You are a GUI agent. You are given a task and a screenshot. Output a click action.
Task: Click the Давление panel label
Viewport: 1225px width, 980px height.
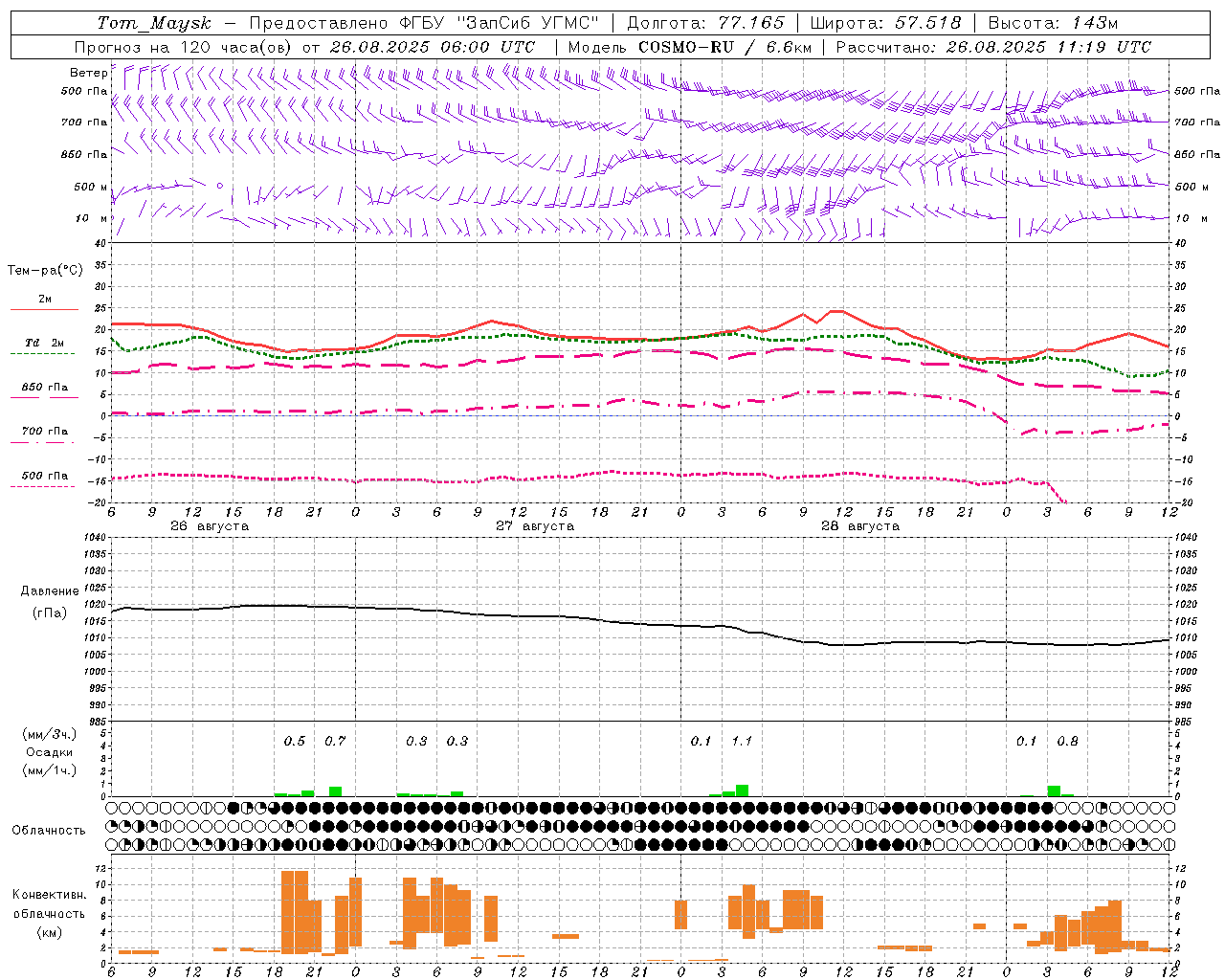tap(50, 591)
